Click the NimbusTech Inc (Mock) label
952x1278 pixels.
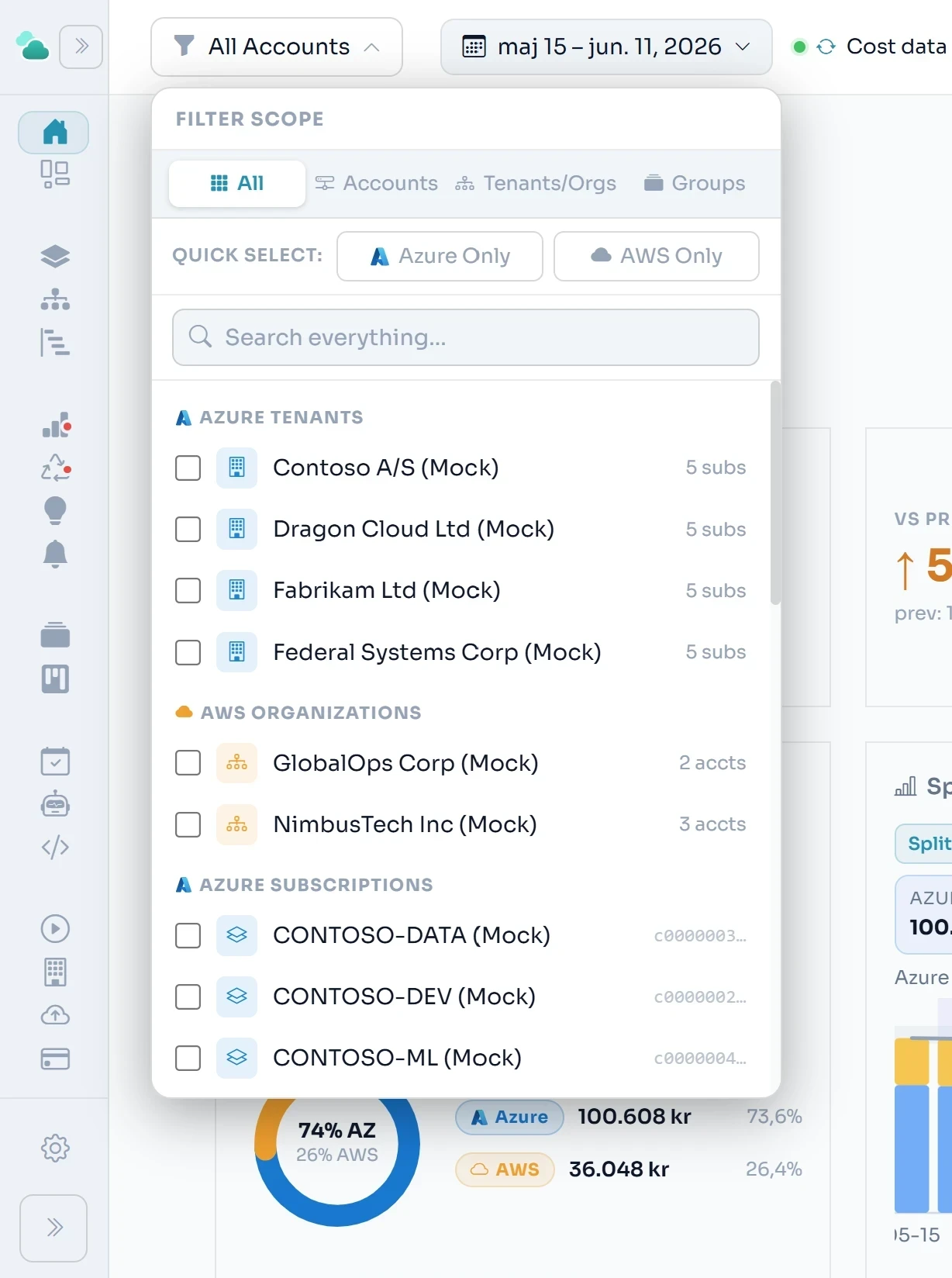click(x=405, y=824)
